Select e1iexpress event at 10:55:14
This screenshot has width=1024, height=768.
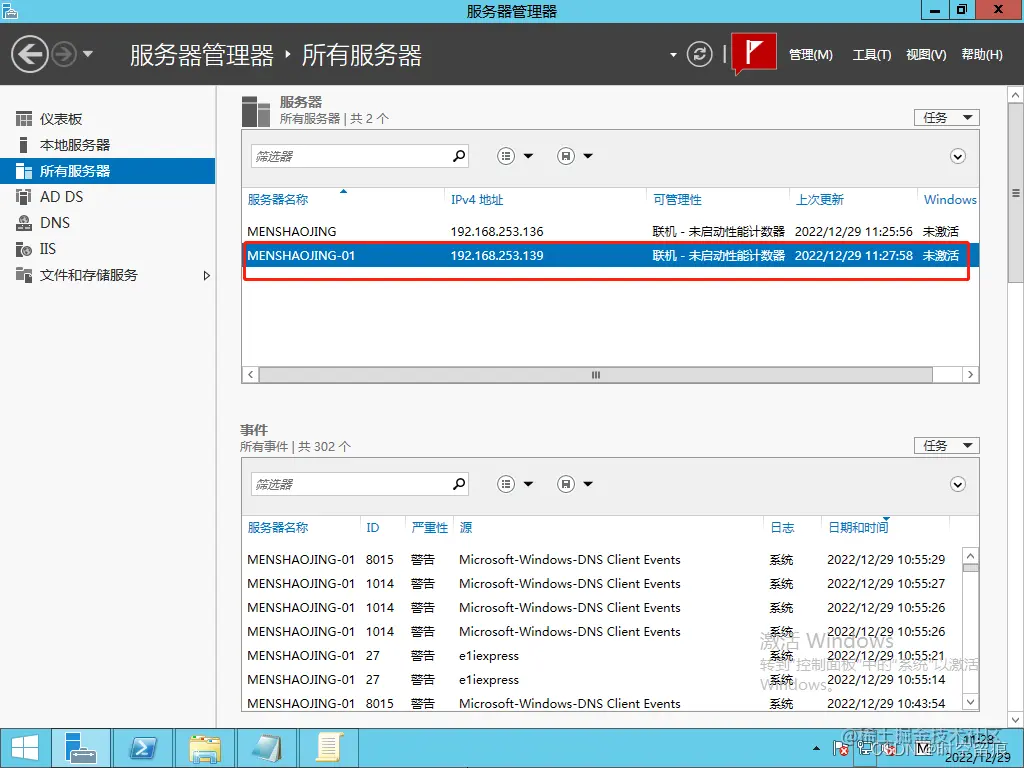[x=601, y=680]
